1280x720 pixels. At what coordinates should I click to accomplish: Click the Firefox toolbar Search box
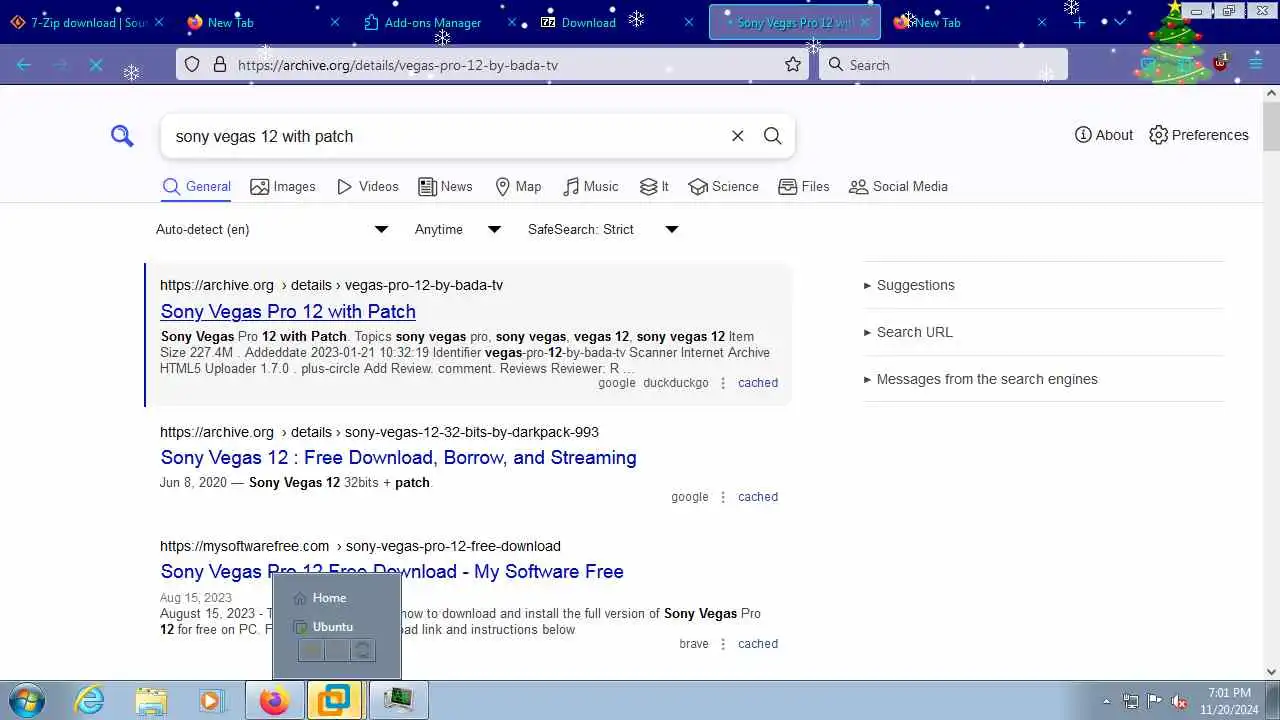pos(943,65)
